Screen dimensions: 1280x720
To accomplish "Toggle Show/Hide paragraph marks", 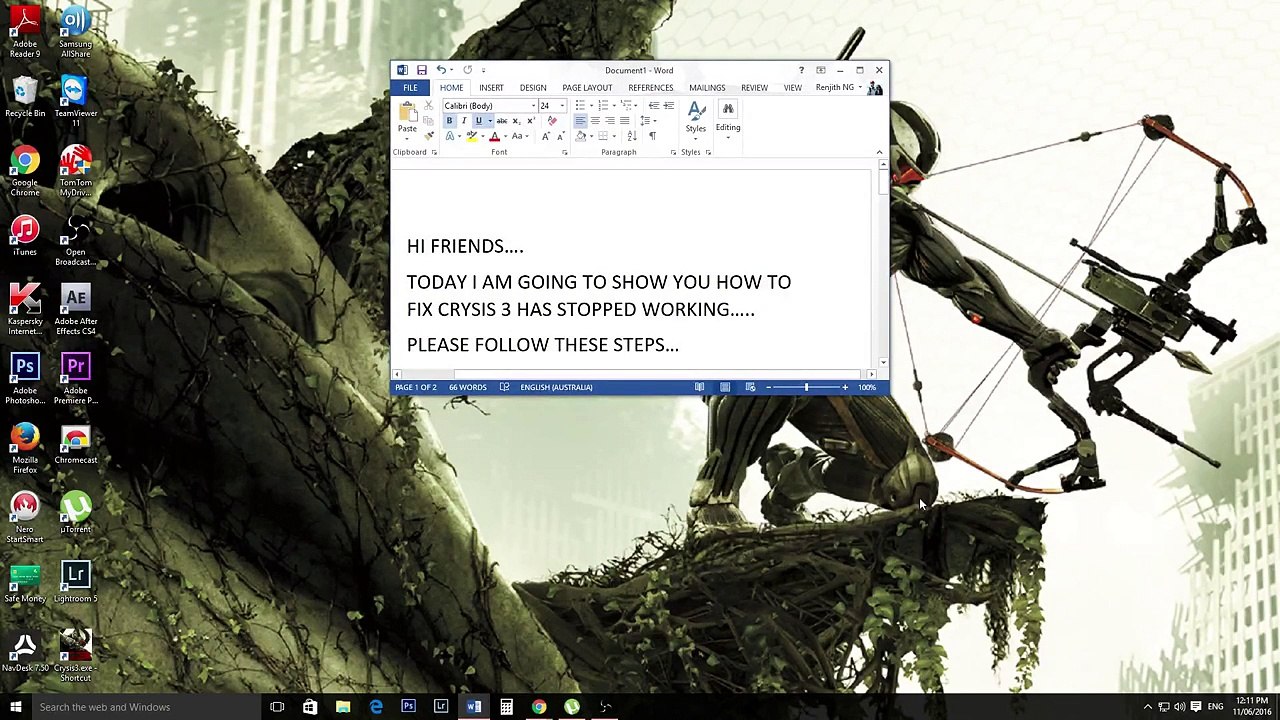I will pos(652,136).
